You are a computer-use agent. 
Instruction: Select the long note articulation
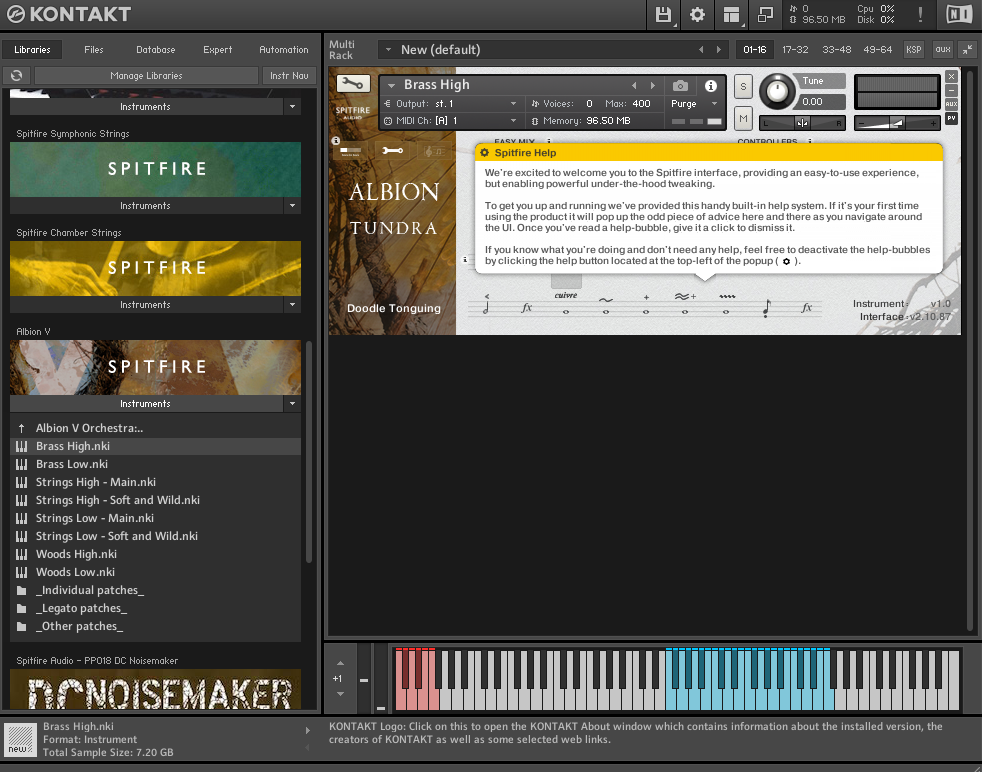487,305
